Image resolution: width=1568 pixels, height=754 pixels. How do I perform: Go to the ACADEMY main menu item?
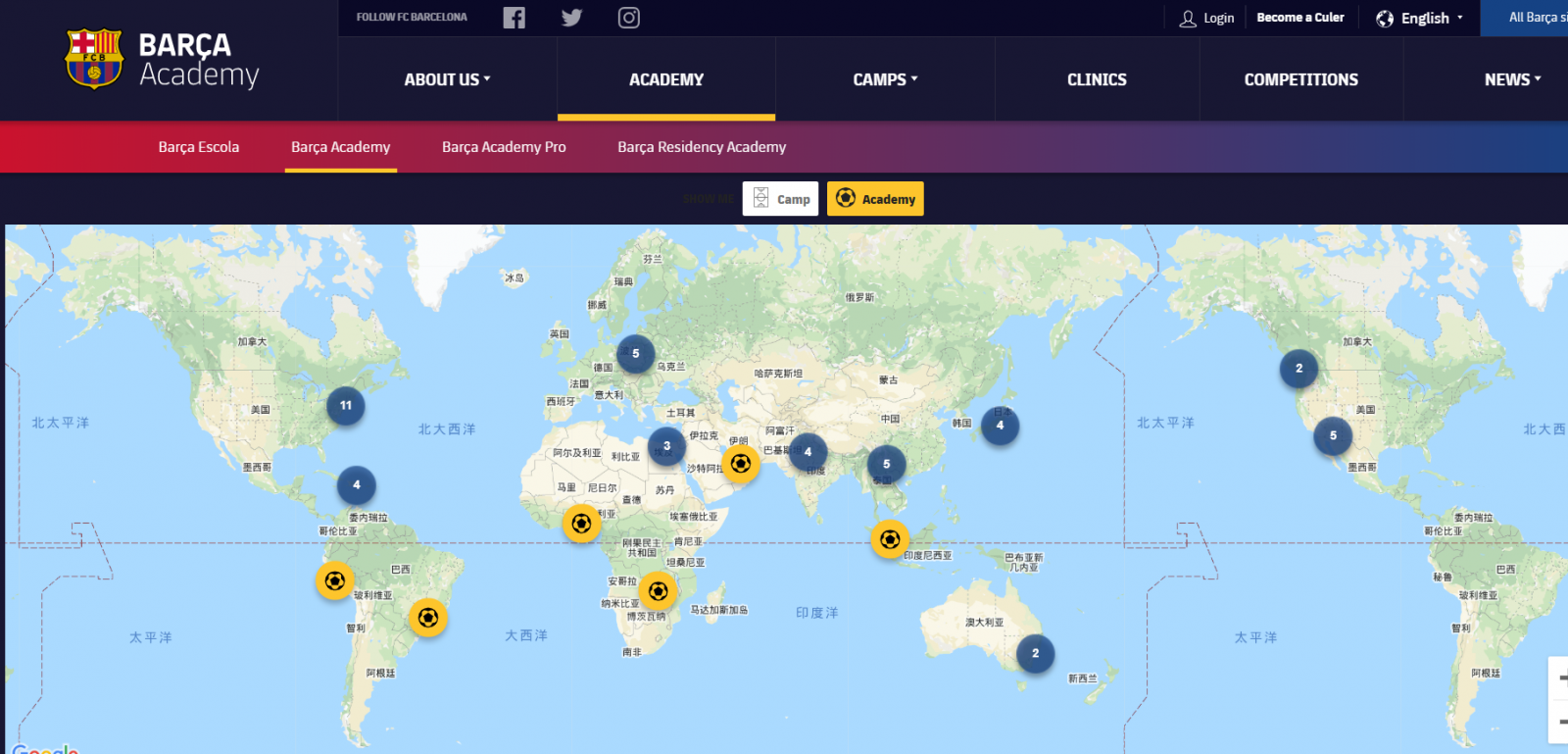pyautogui.click(x=666, y=79)
